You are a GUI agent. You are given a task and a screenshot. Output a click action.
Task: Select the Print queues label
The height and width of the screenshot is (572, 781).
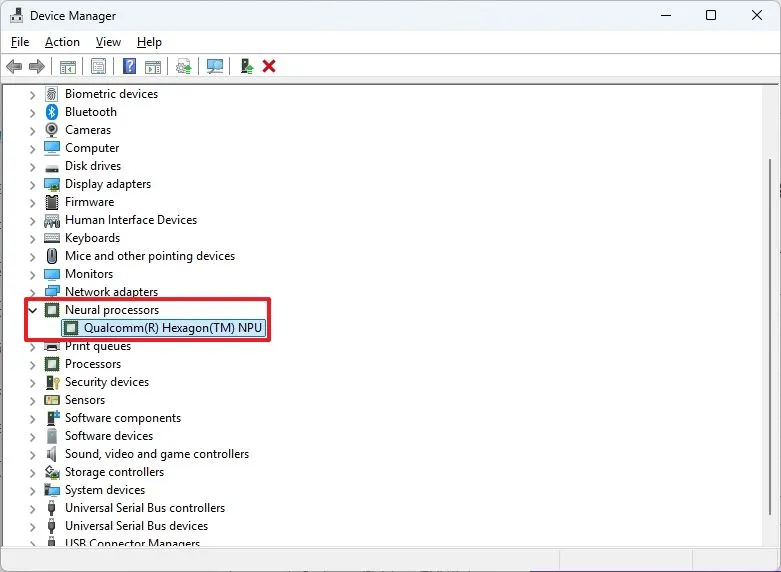(x=98, y=346)
